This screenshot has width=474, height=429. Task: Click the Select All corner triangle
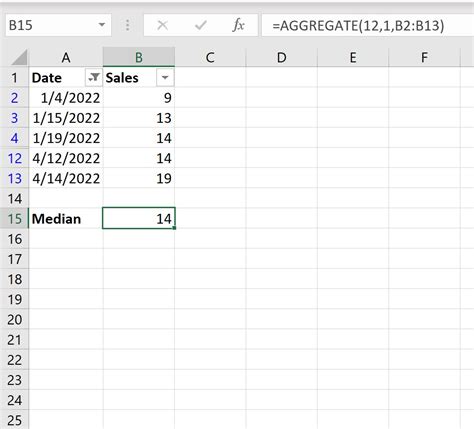coord(19,57)
